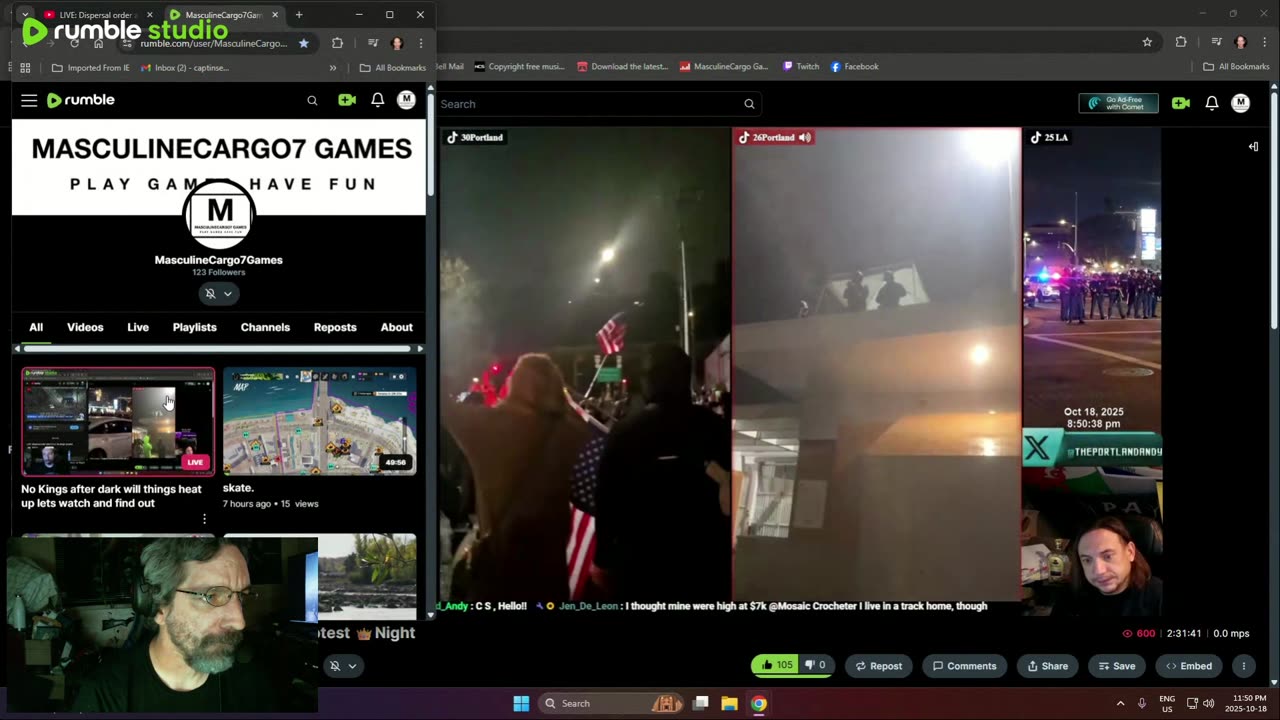
Task: Open Chrome from the taskbar
Action: pos(759,703)
